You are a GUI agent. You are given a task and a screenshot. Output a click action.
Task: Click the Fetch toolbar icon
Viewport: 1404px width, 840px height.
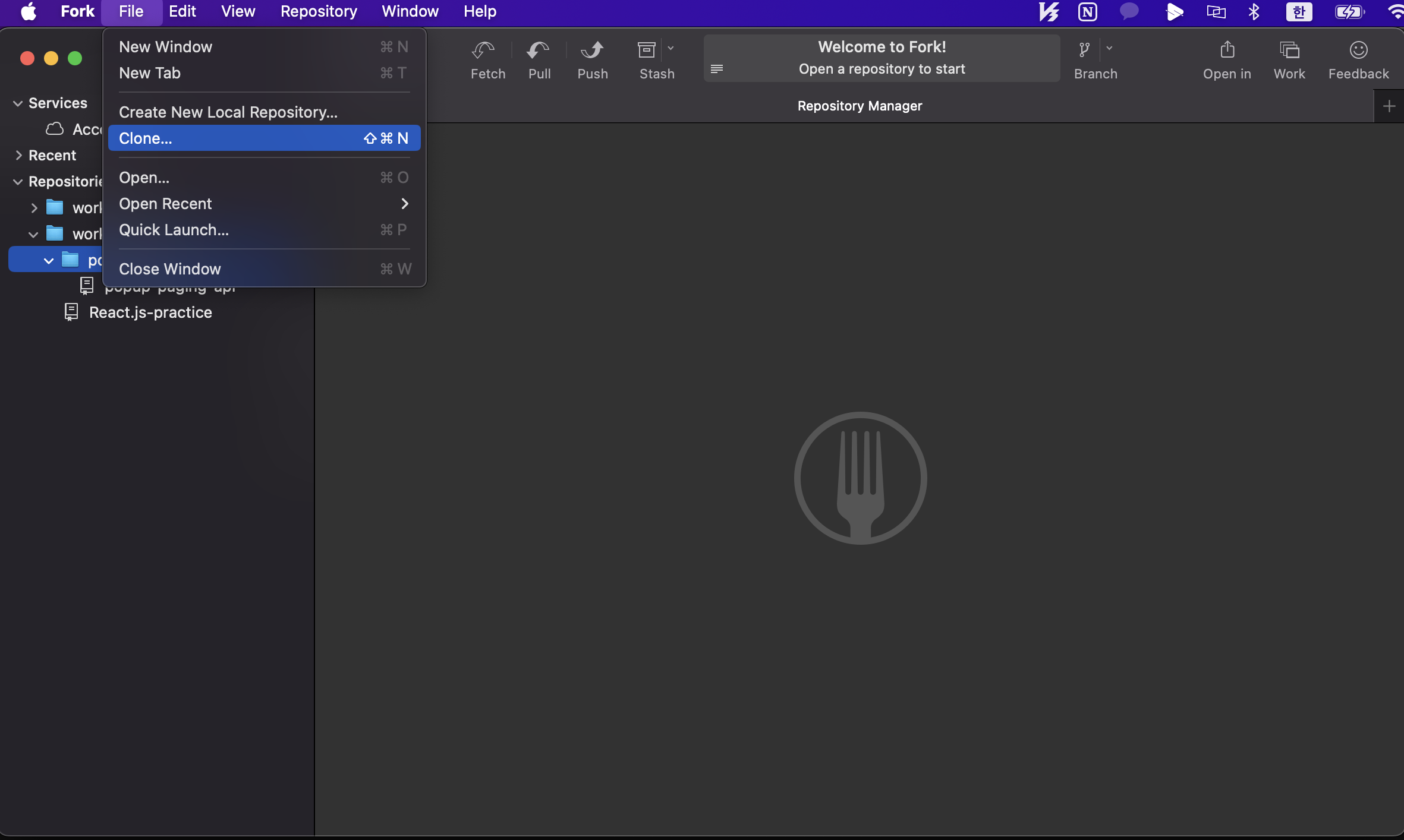click(483, 51)
